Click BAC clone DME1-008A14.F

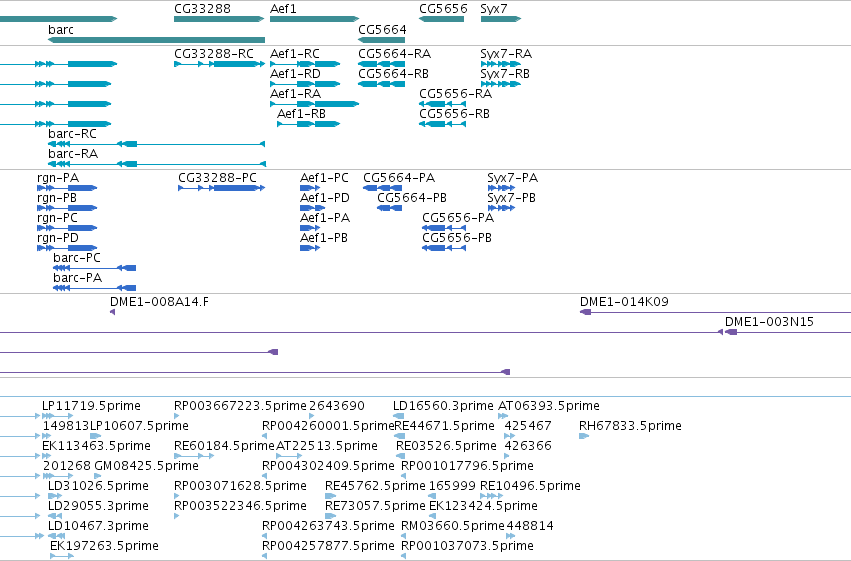click(x=159, y=302)
